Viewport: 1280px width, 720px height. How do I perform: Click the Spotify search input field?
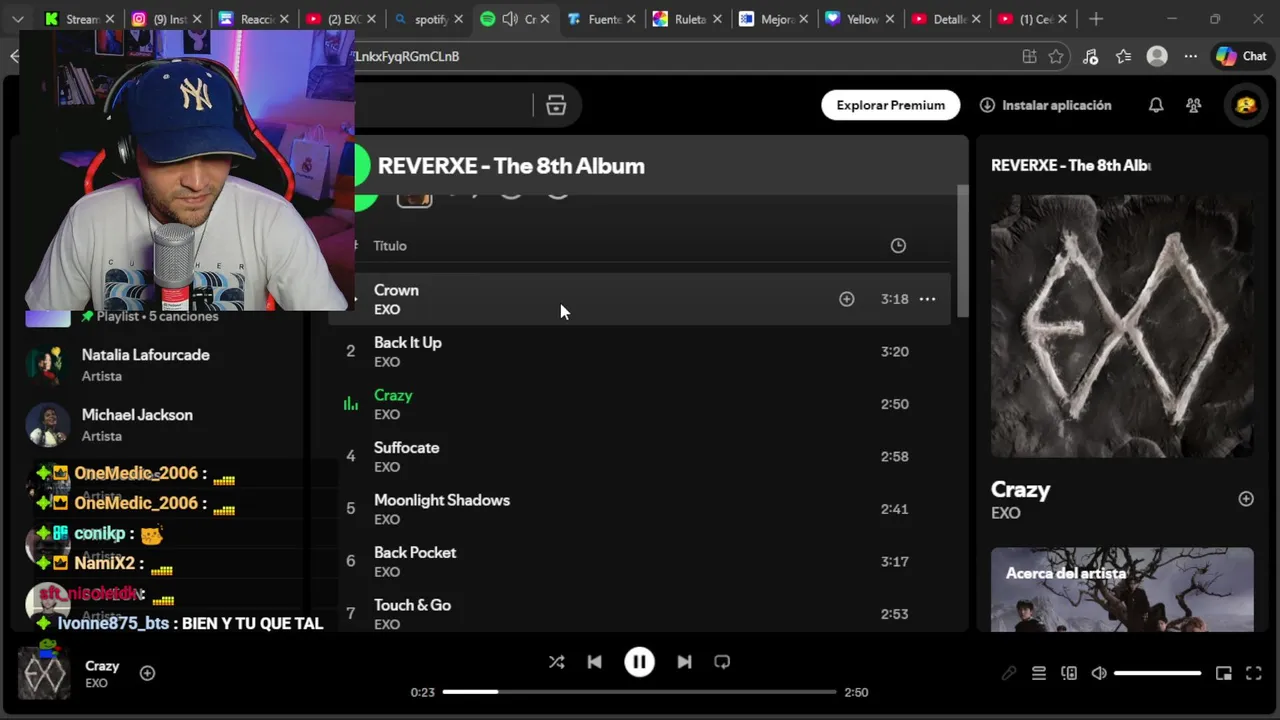click(x=443, y=105)
